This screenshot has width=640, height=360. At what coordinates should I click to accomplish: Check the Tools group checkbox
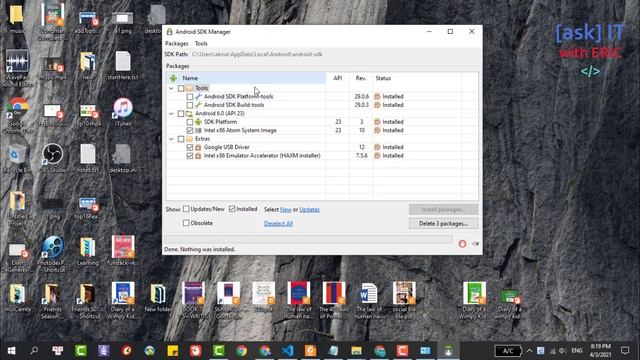pyautogui.click(x=181, y=88)
